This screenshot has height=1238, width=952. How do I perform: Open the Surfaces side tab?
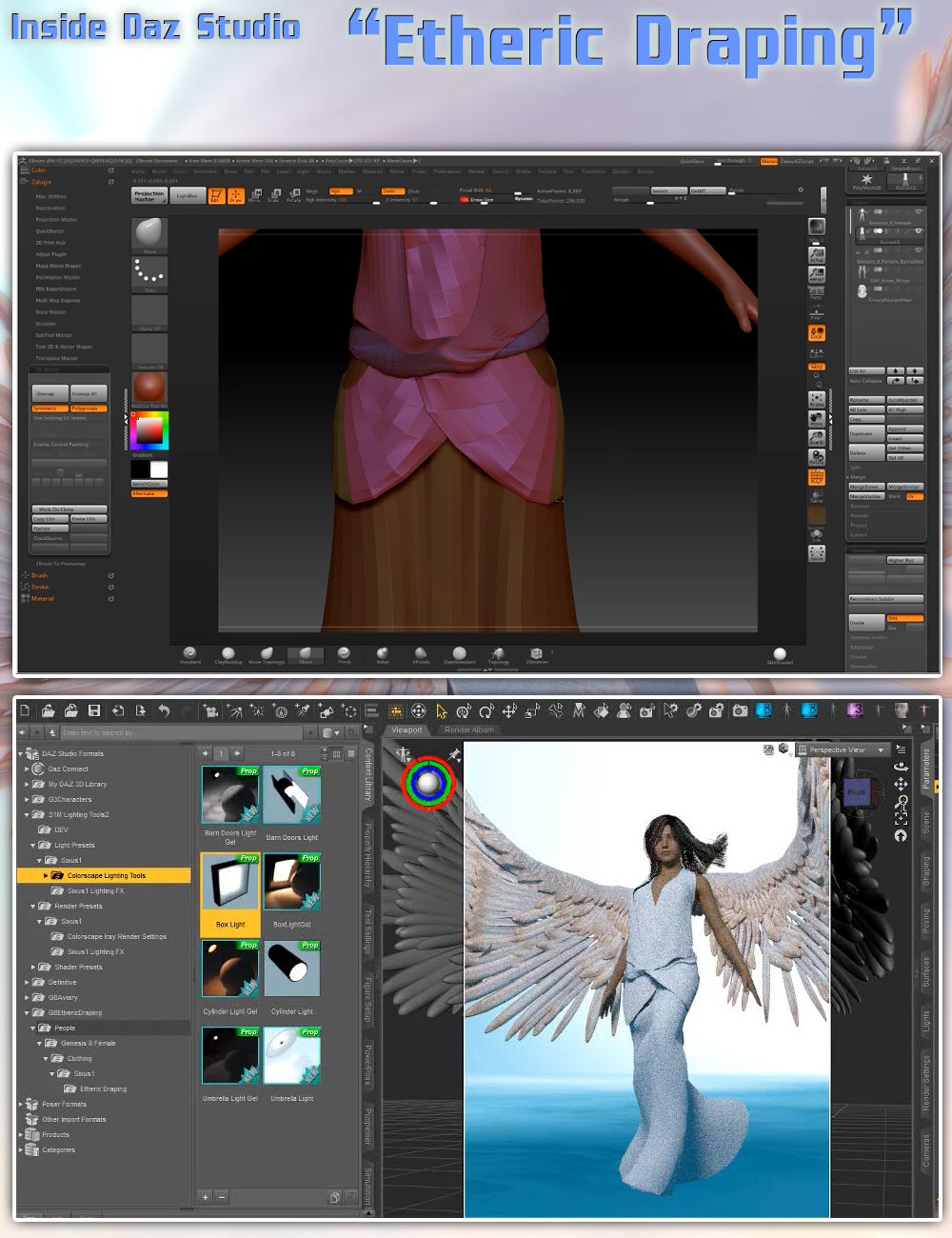925,972
